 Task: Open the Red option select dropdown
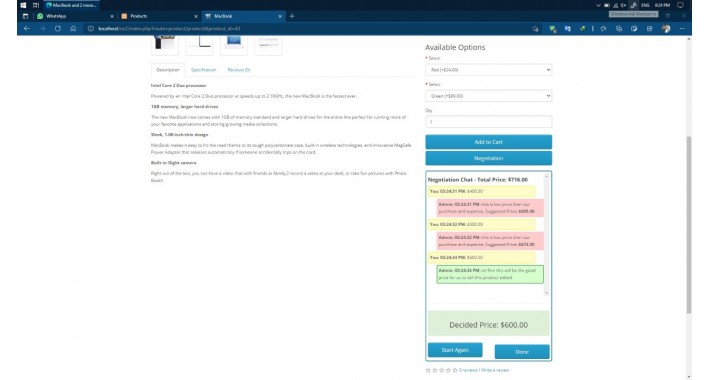[489, 70]
